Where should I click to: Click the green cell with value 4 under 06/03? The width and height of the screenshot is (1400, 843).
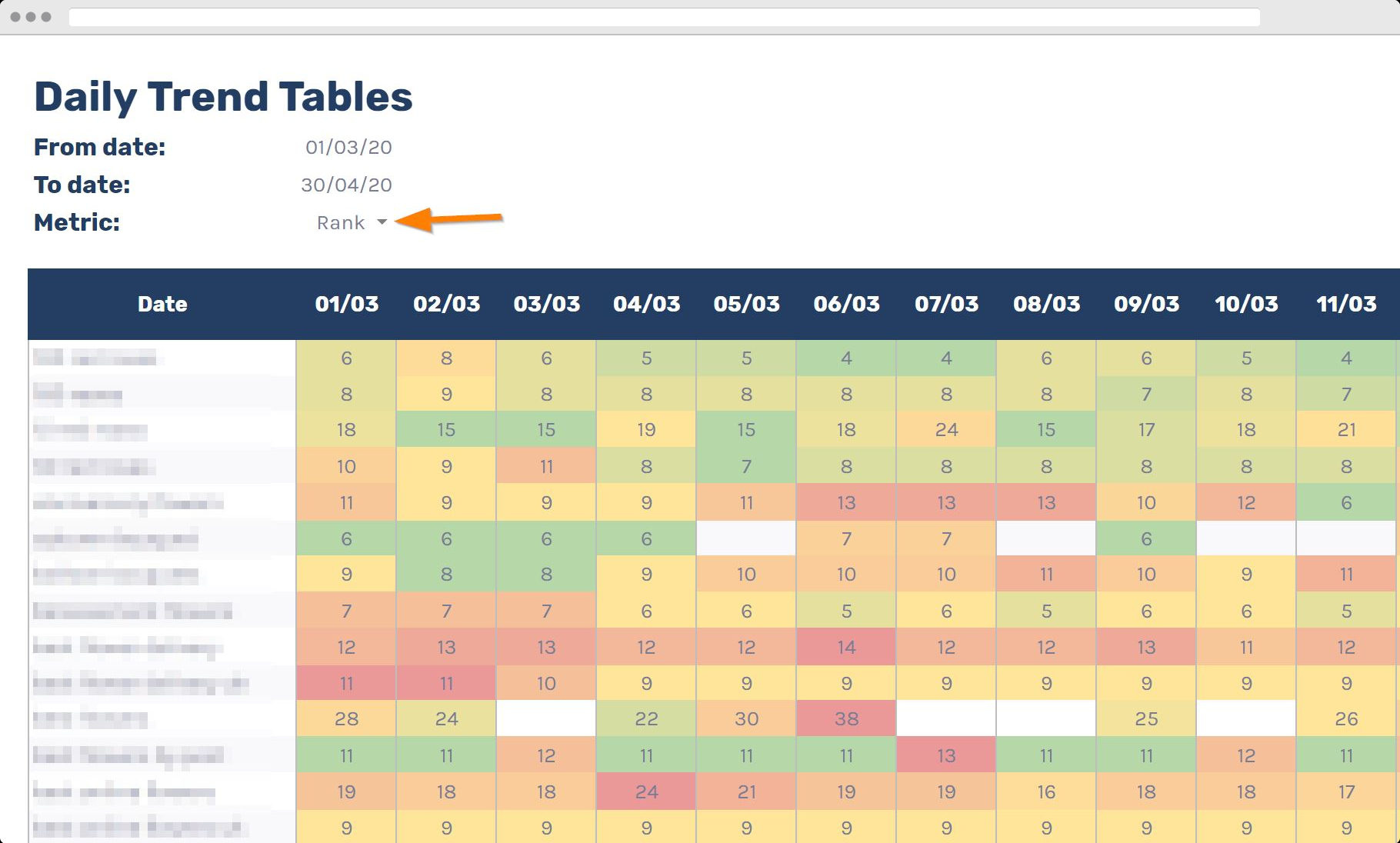click(x=845, y=358)
